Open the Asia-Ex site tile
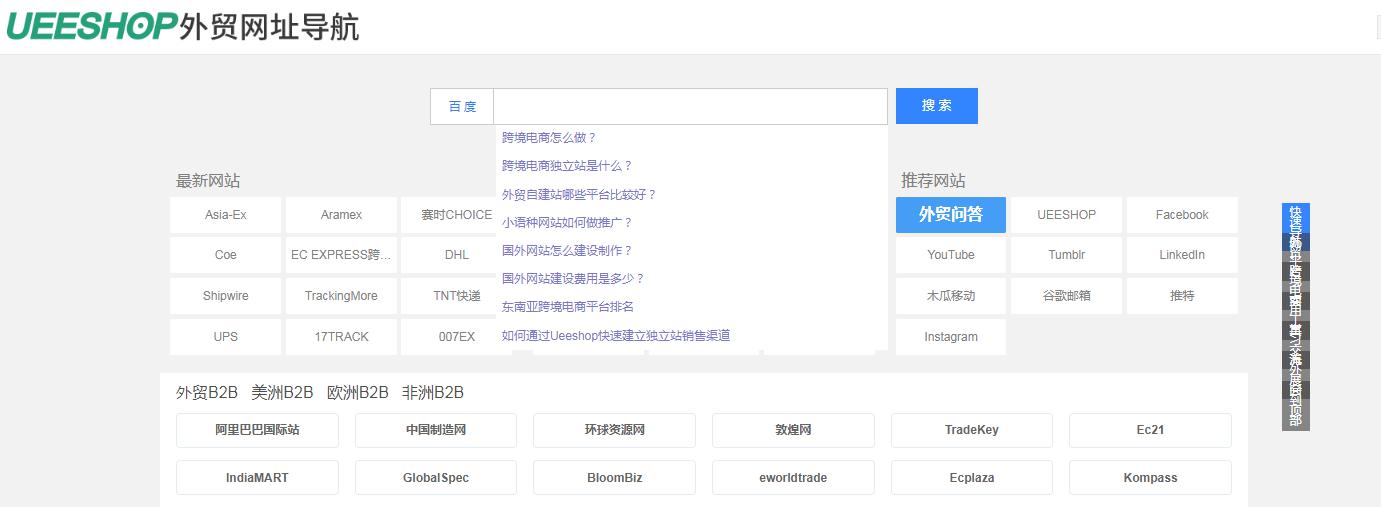1381x507 pixels. 226,215
